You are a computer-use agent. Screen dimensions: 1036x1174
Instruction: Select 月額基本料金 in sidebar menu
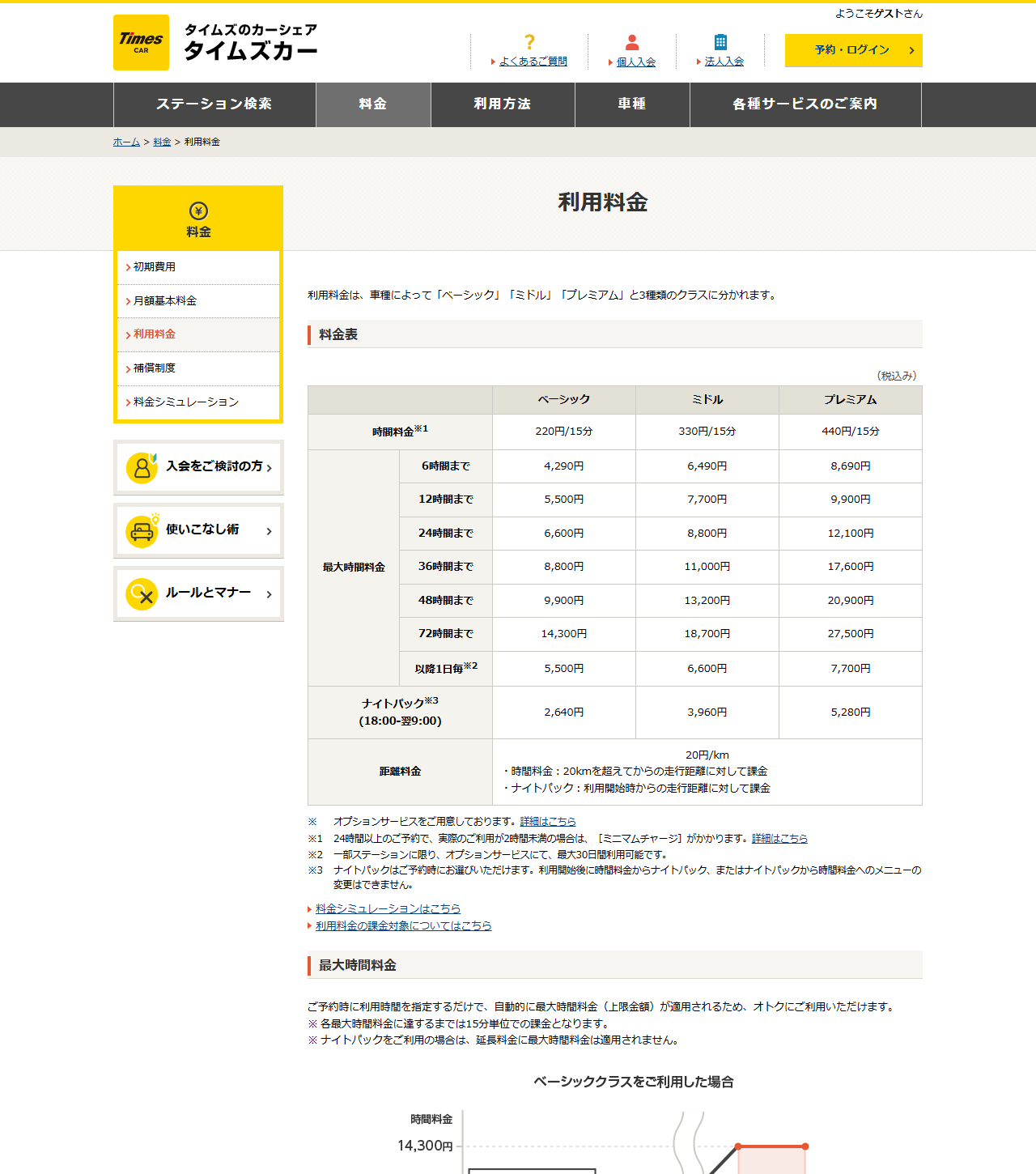[198, 301]
